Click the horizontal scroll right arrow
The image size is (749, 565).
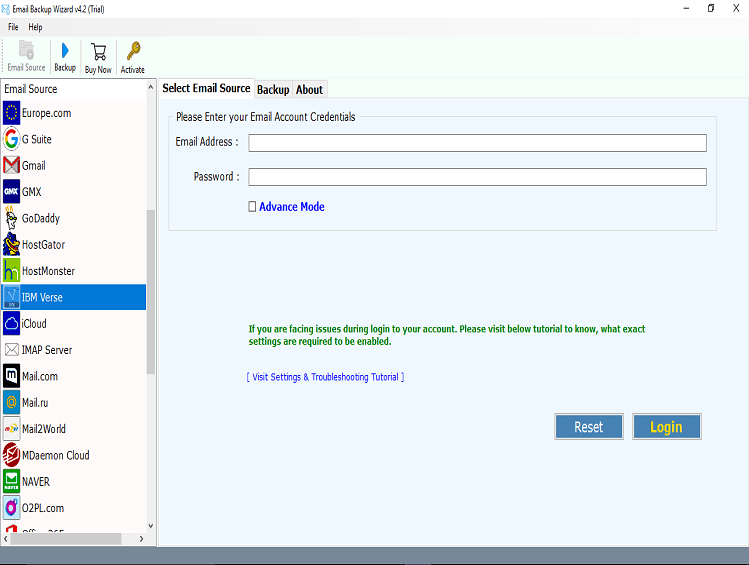coord(141,539)
